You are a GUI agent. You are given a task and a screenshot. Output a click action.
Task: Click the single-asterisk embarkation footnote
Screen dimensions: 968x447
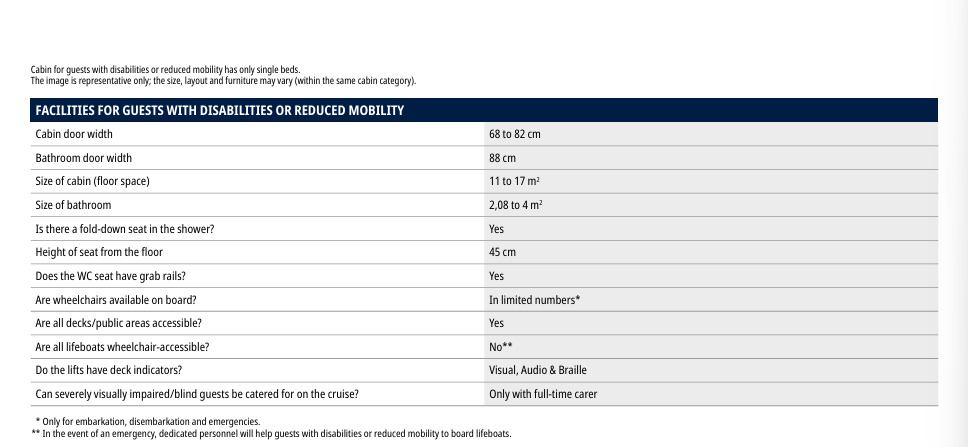[147, 422]
